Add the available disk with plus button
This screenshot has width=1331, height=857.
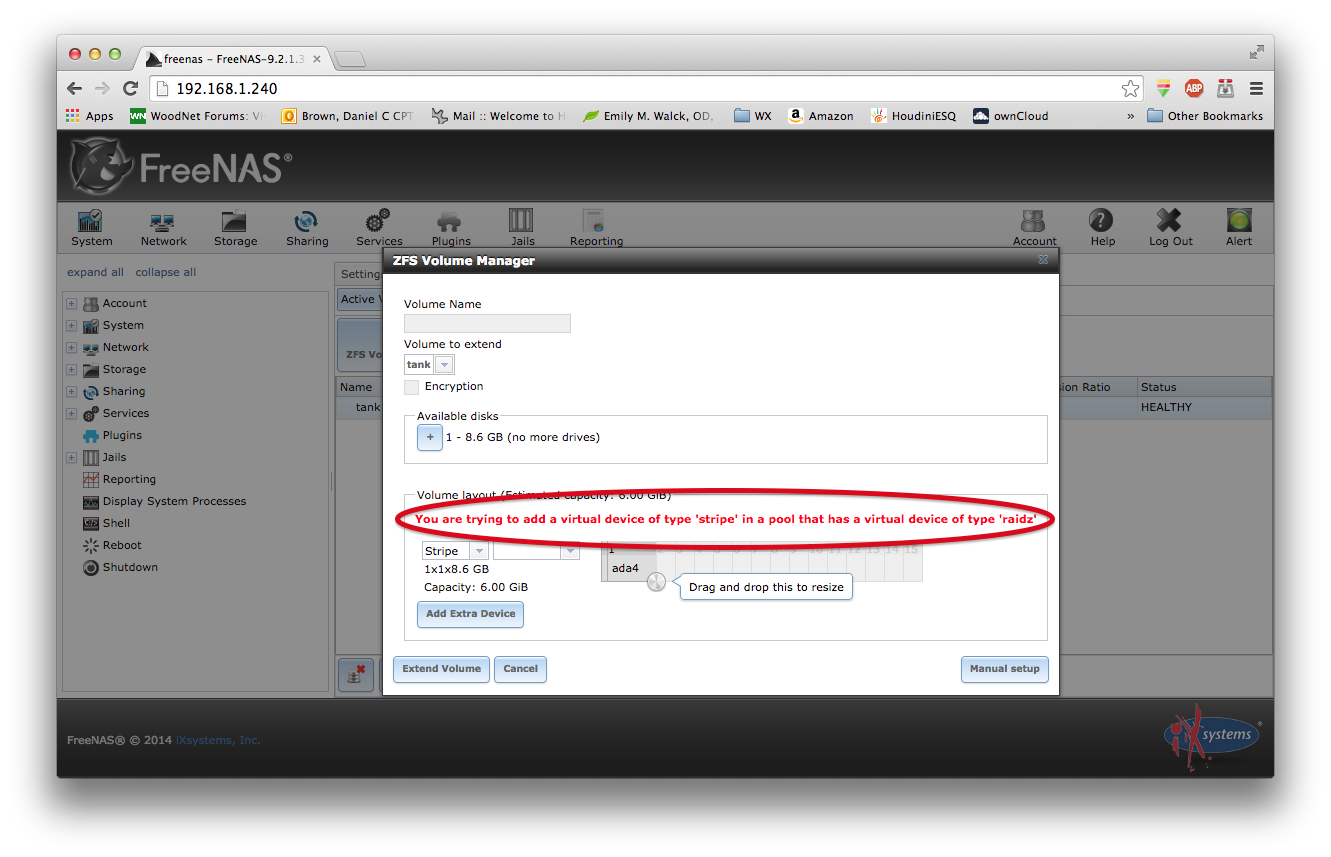coord(430,437)
